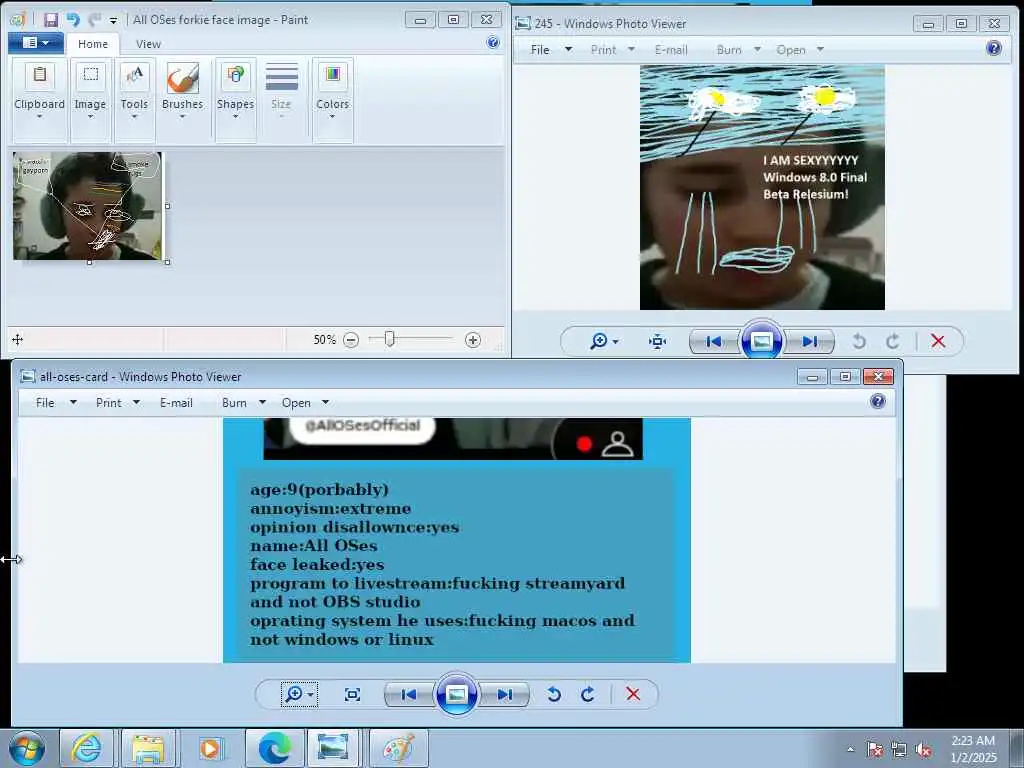Open Windows Media Player from taskbar
Image resolution: width=1024 pixels, height=768 pixels.
click(x=210, y=748)
